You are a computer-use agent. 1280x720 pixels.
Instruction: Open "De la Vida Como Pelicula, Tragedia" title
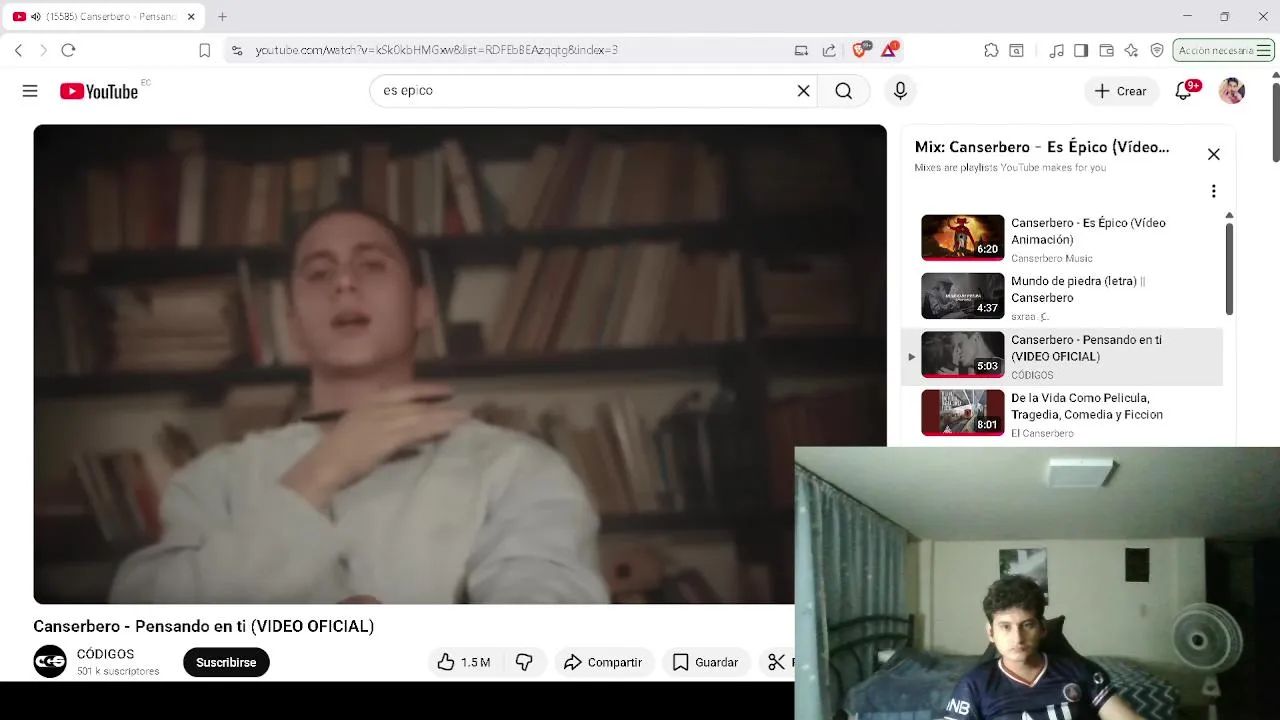coord(1087,406)
